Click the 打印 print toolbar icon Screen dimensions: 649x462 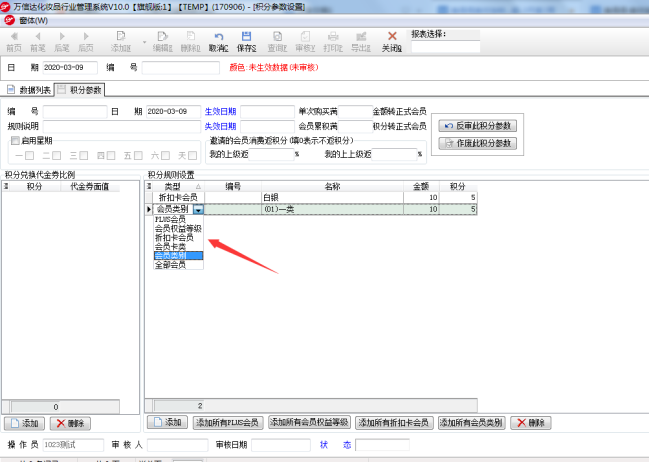[x=333, y=42]
